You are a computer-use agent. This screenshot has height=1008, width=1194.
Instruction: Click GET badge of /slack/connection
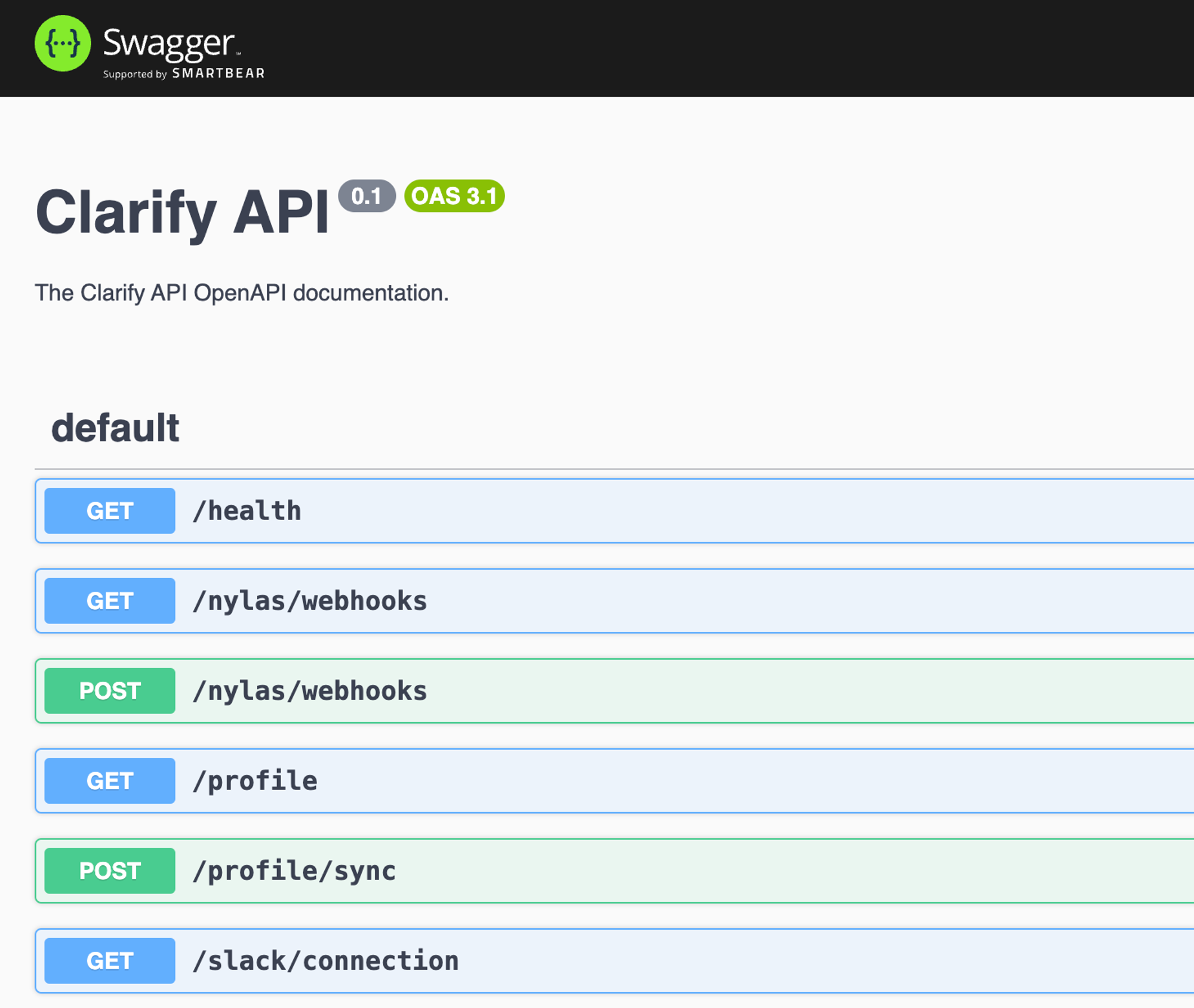(x=110, y=961)
